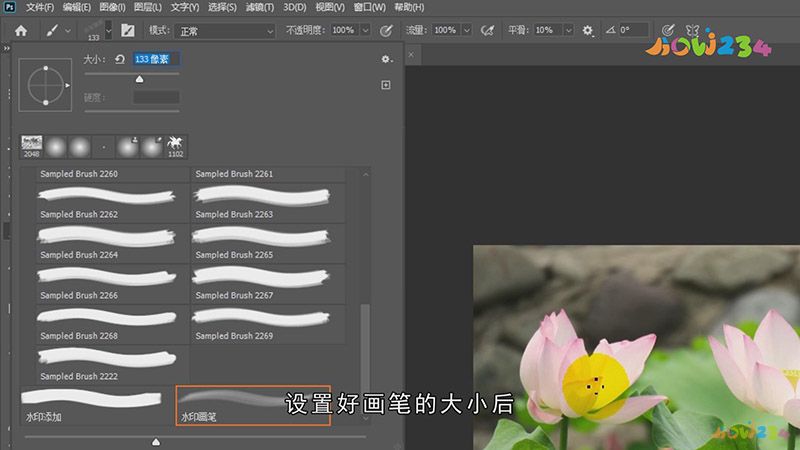Screen dimensions: 800x450
Task: Click the Photoshop Ps logo icon
Action: 9,7
